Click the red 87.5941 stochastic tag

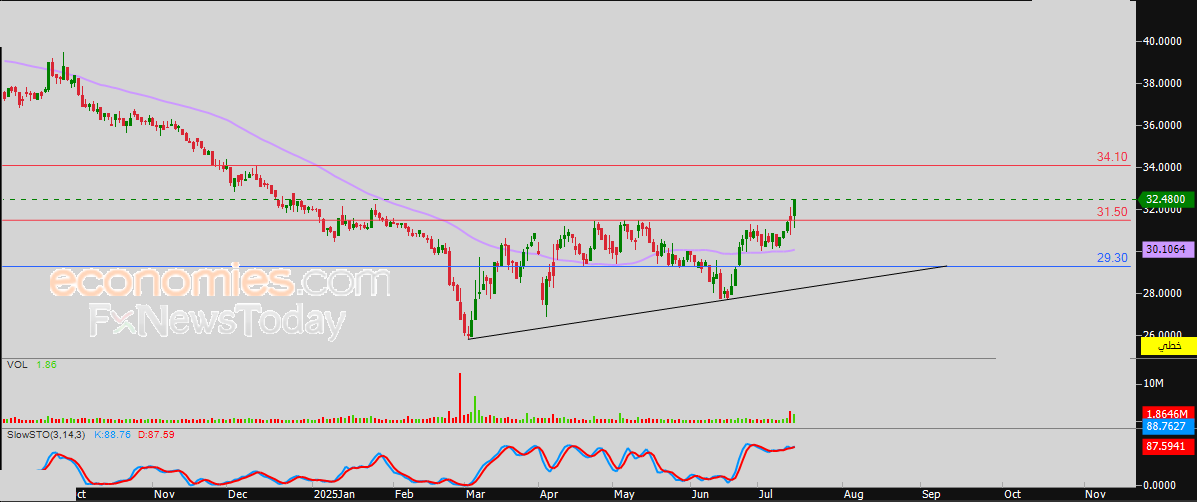1167,447
